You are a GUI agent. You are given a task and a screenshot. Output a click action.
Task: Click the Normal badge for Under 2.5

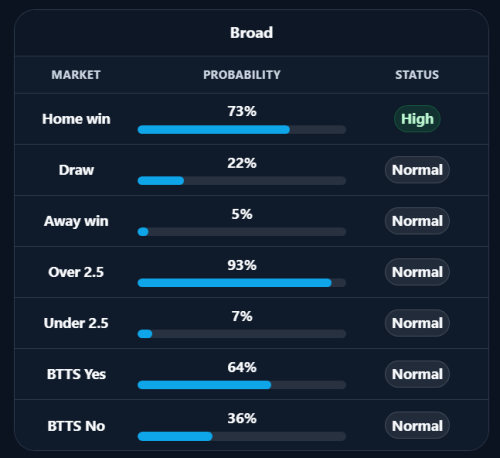click(x=417, y=323)
